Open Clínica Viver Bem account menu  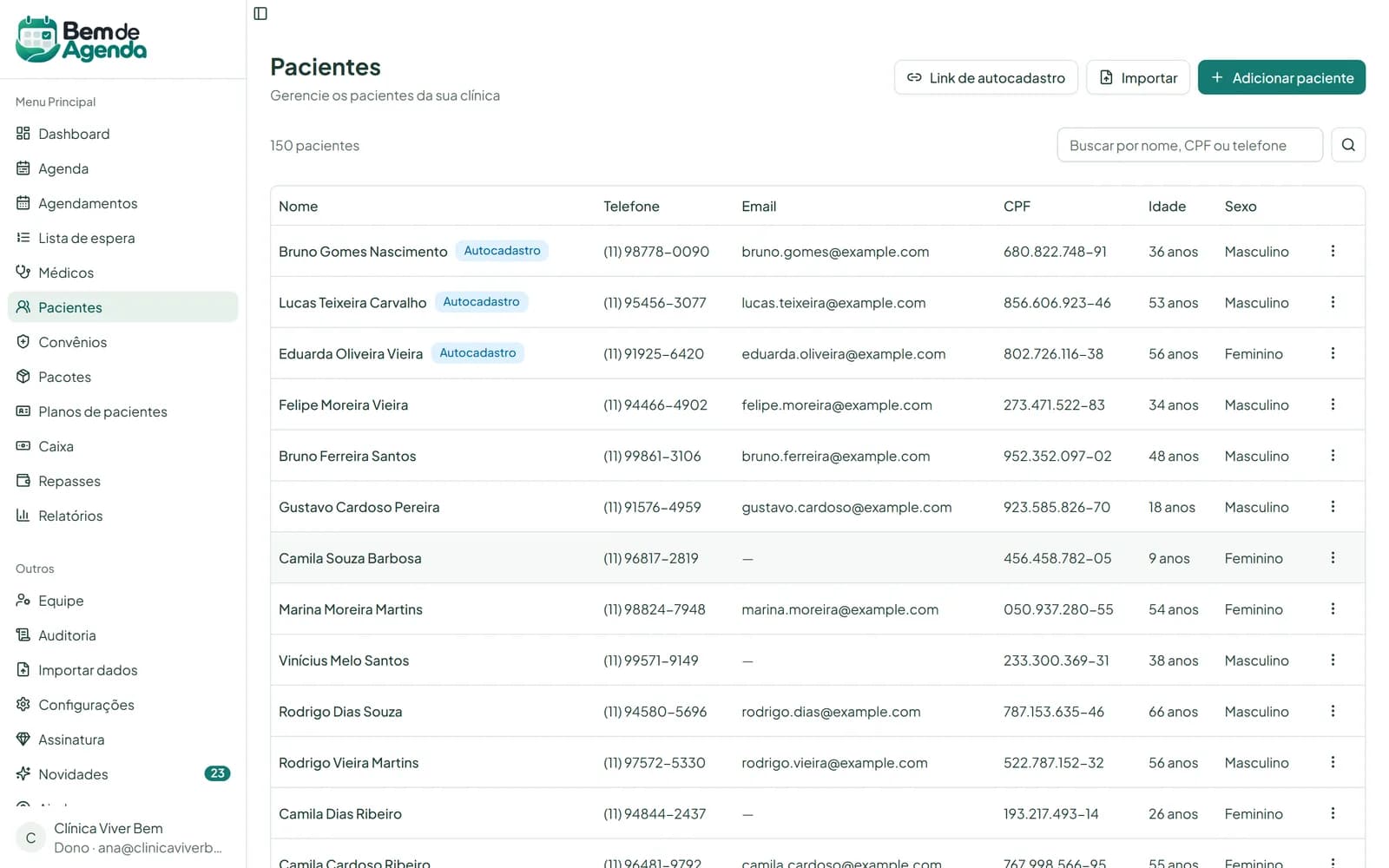pyautogui.click(x=122, y=838)
